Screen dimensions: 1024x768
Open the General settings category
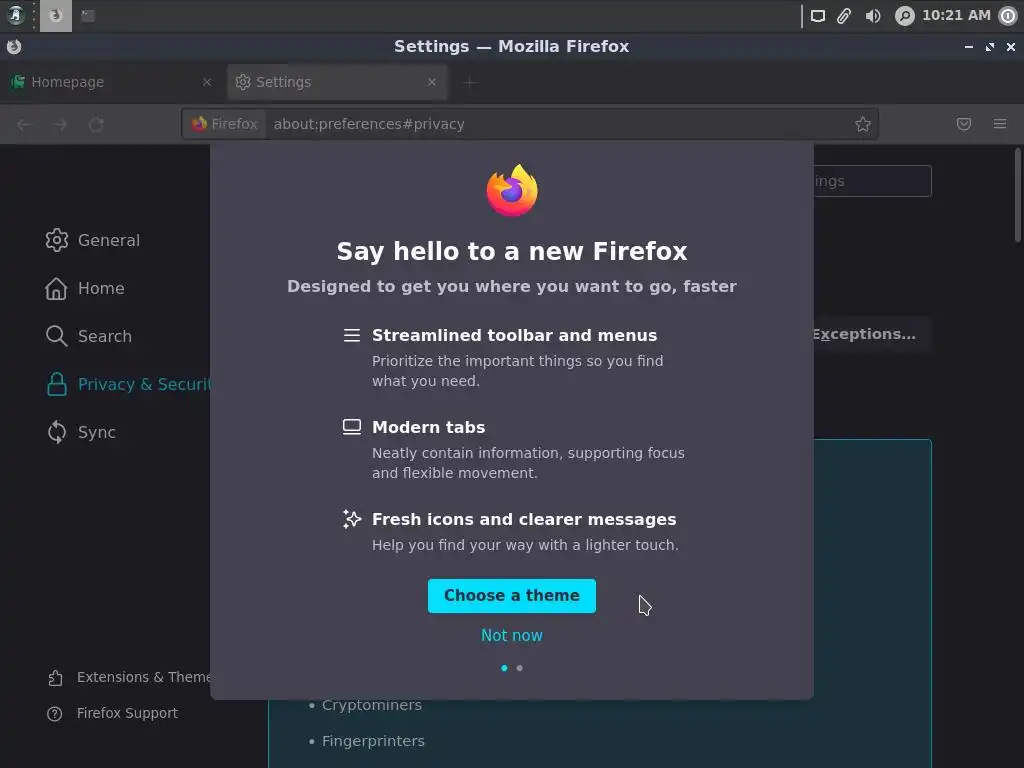tap(92, 240)
